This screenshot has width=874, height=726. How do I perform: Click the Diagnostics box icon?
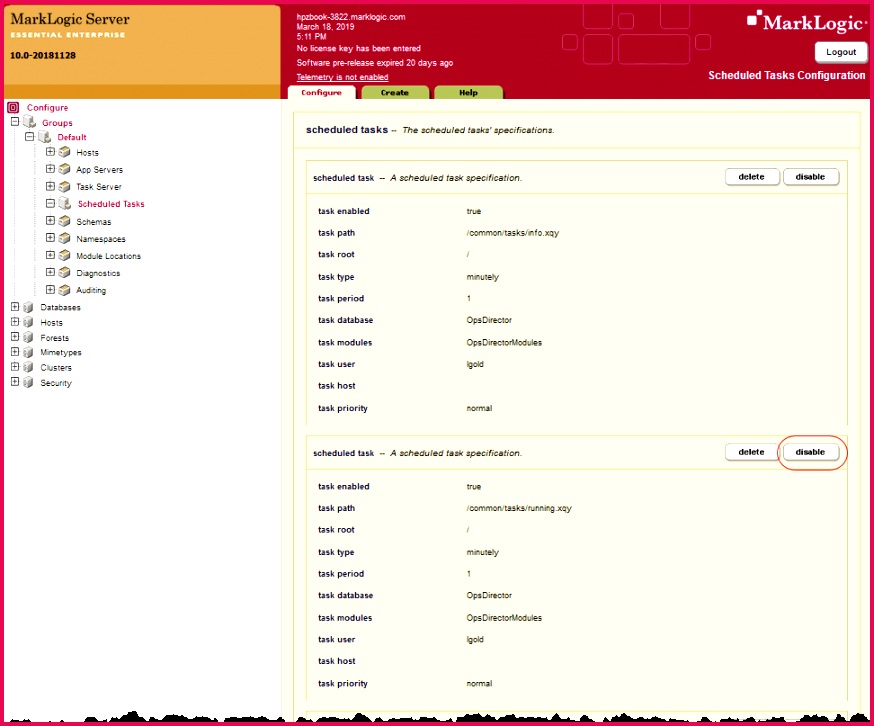coord(65,273)
